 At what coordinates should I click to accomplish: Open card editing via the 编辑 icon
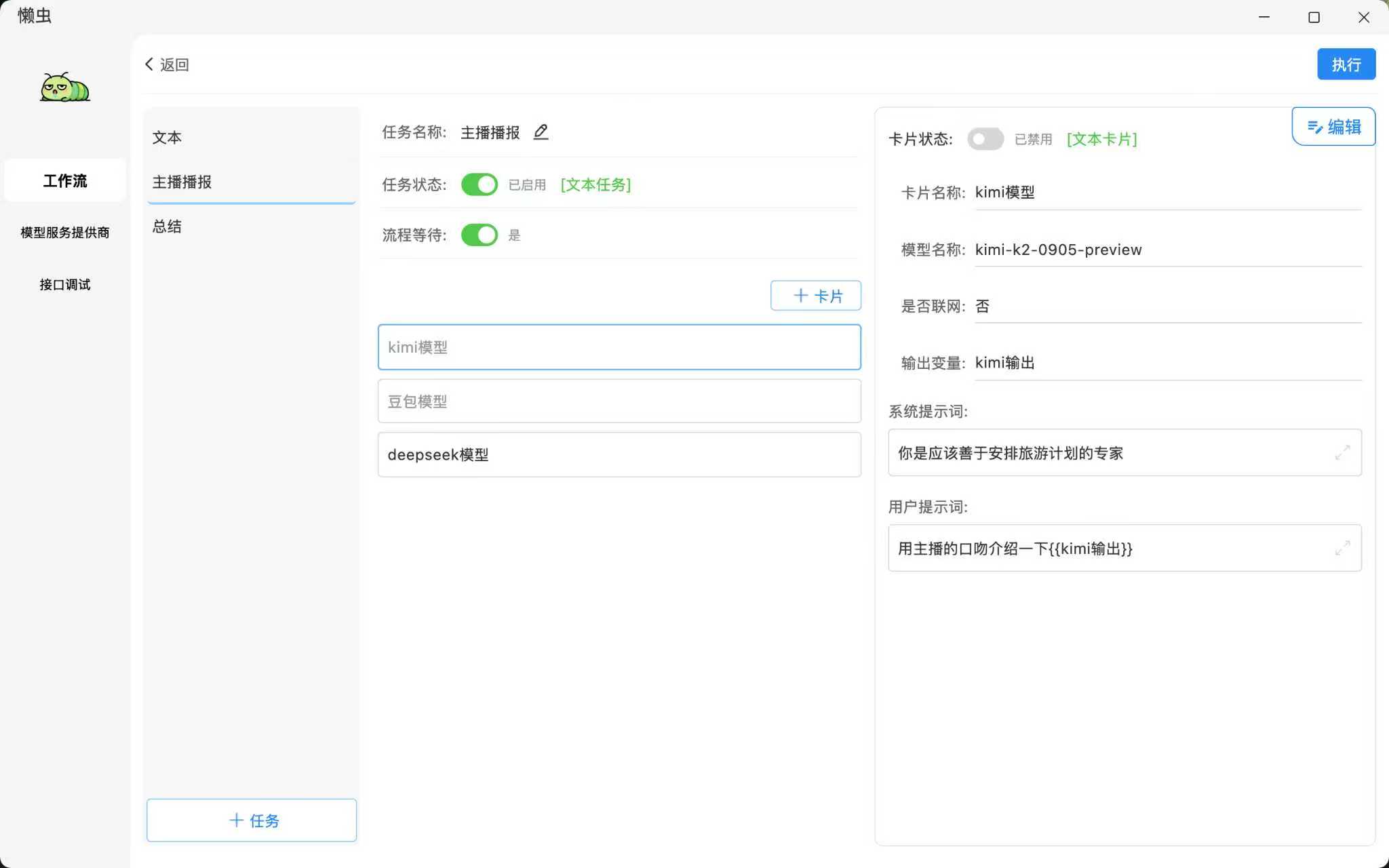(1332, 126)
